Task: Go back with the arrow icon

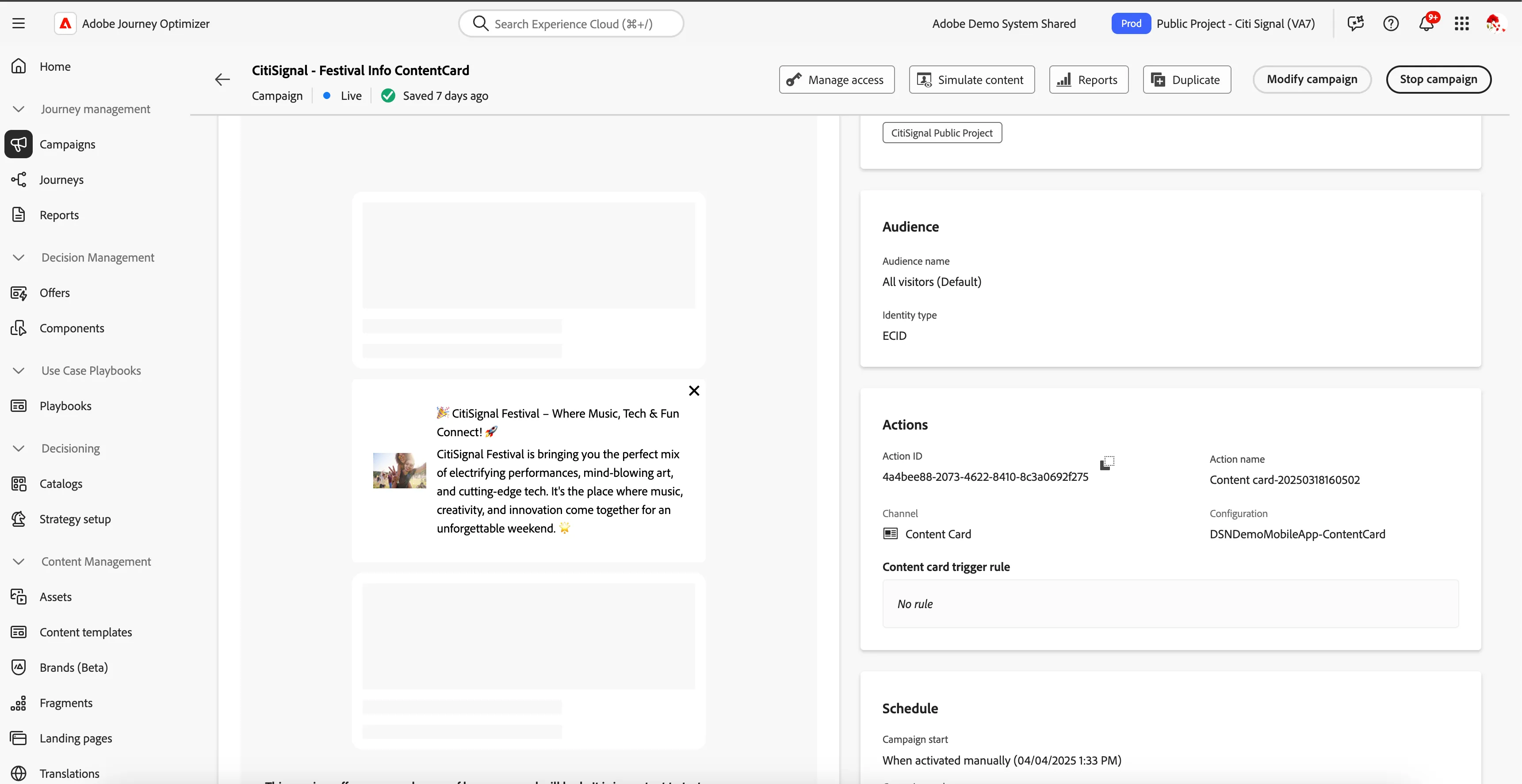Action: [222, 79]
